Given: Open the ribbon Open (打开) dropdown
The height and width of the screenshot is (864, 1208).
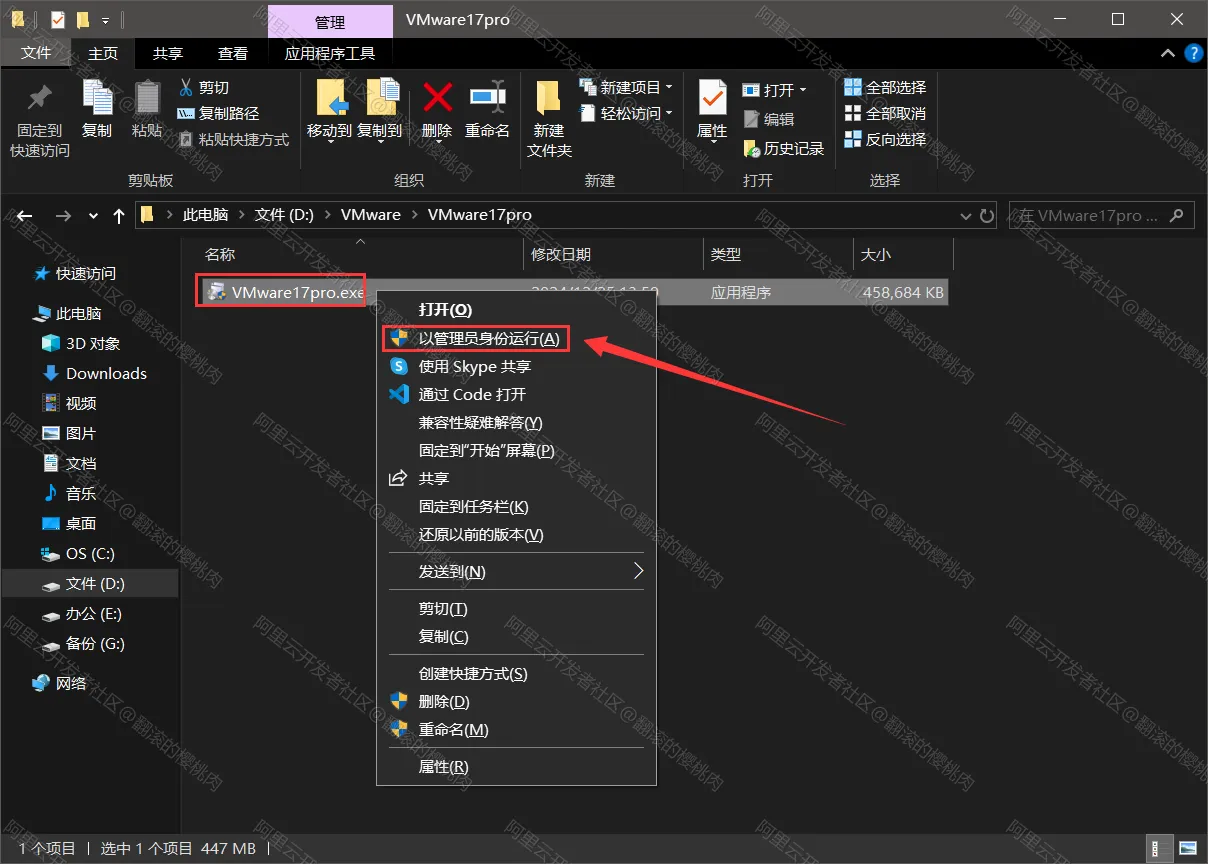Looking at the screenshot, I should point(775,90).
